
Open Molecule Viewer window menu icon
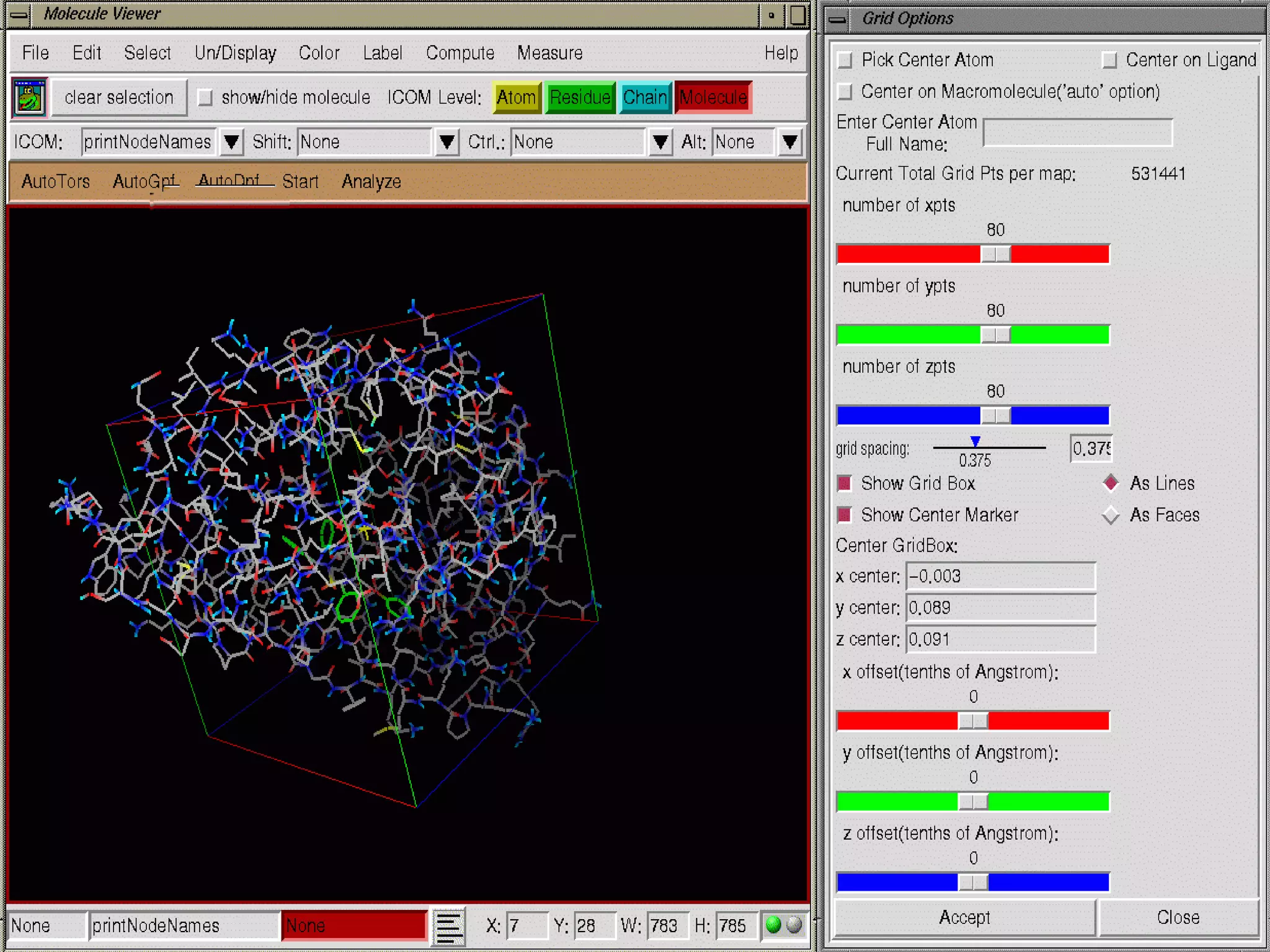click(19, 15)
